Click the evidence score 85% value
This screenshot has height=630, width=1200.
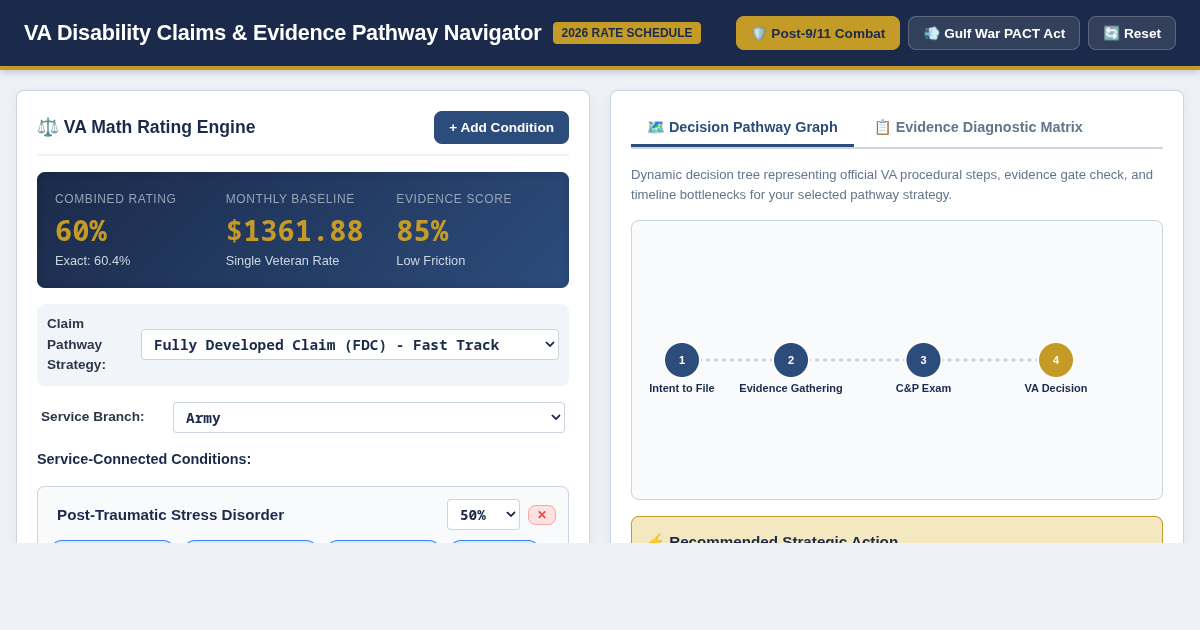click(x=422, y=231)
